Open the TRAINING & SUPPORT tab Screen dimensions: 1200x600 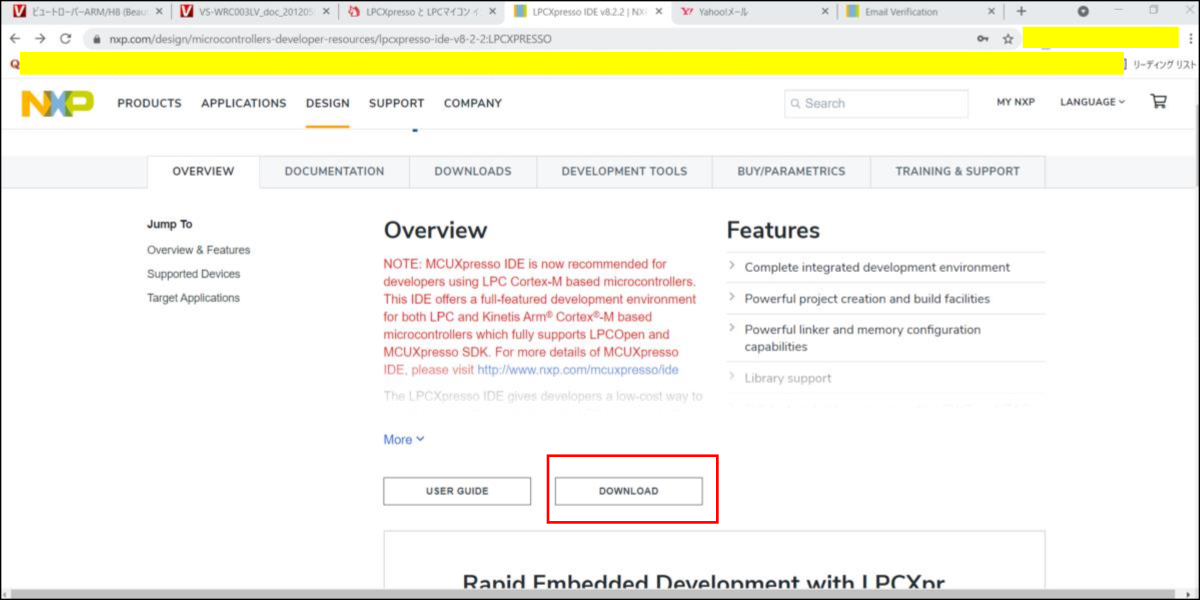coord(958,171)
